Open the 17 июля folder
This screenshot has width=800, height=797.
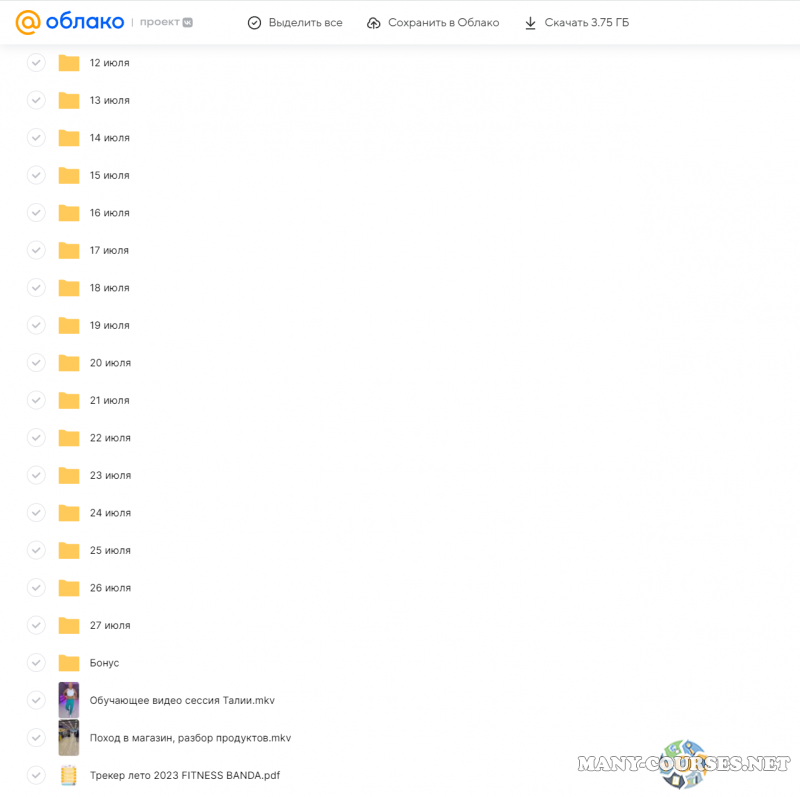coord(109,250)
